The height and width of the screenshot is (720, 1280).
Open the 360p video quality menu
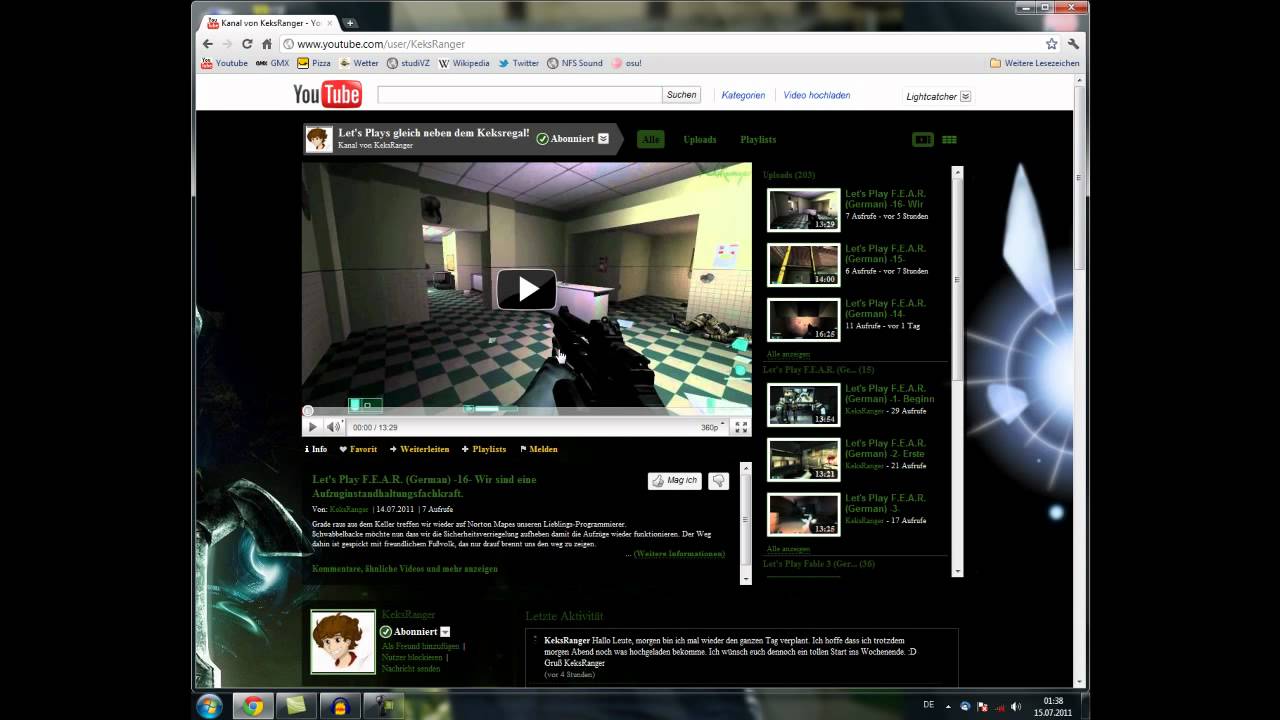point(710,427)
